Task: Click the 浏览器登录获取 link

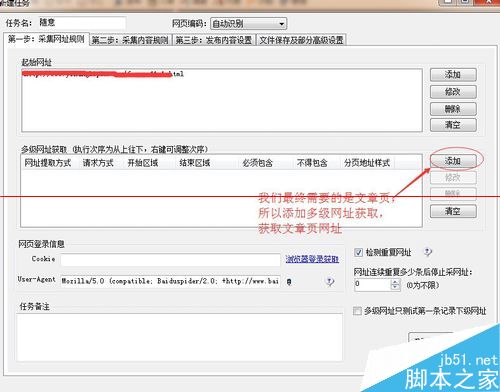Action: pyautogui.click(x=312, y=259)
